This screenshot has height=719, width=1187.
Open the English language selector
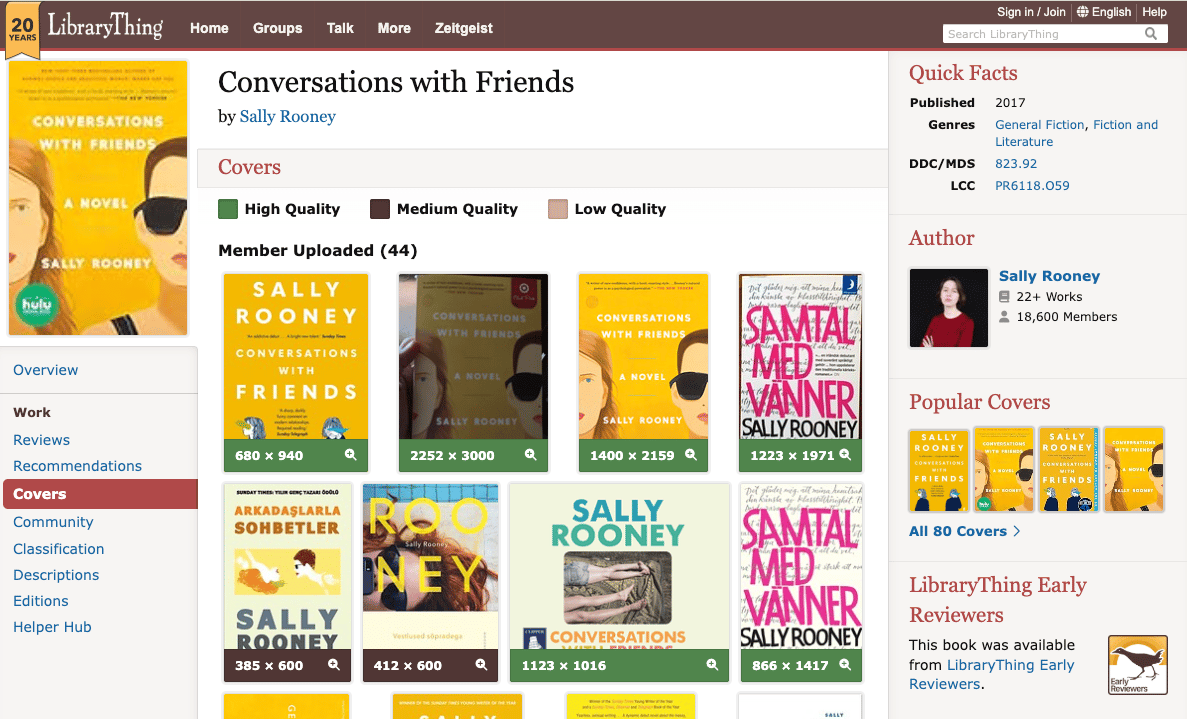(x=1111, y=11)
